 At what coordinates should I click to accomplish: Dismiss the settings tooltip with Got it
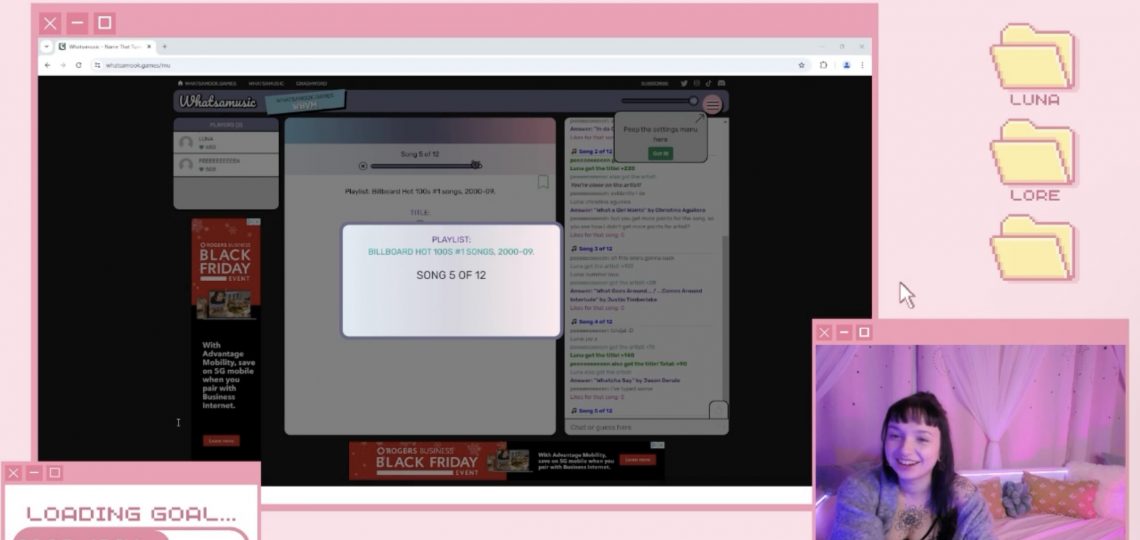click(x=660, y=153)
